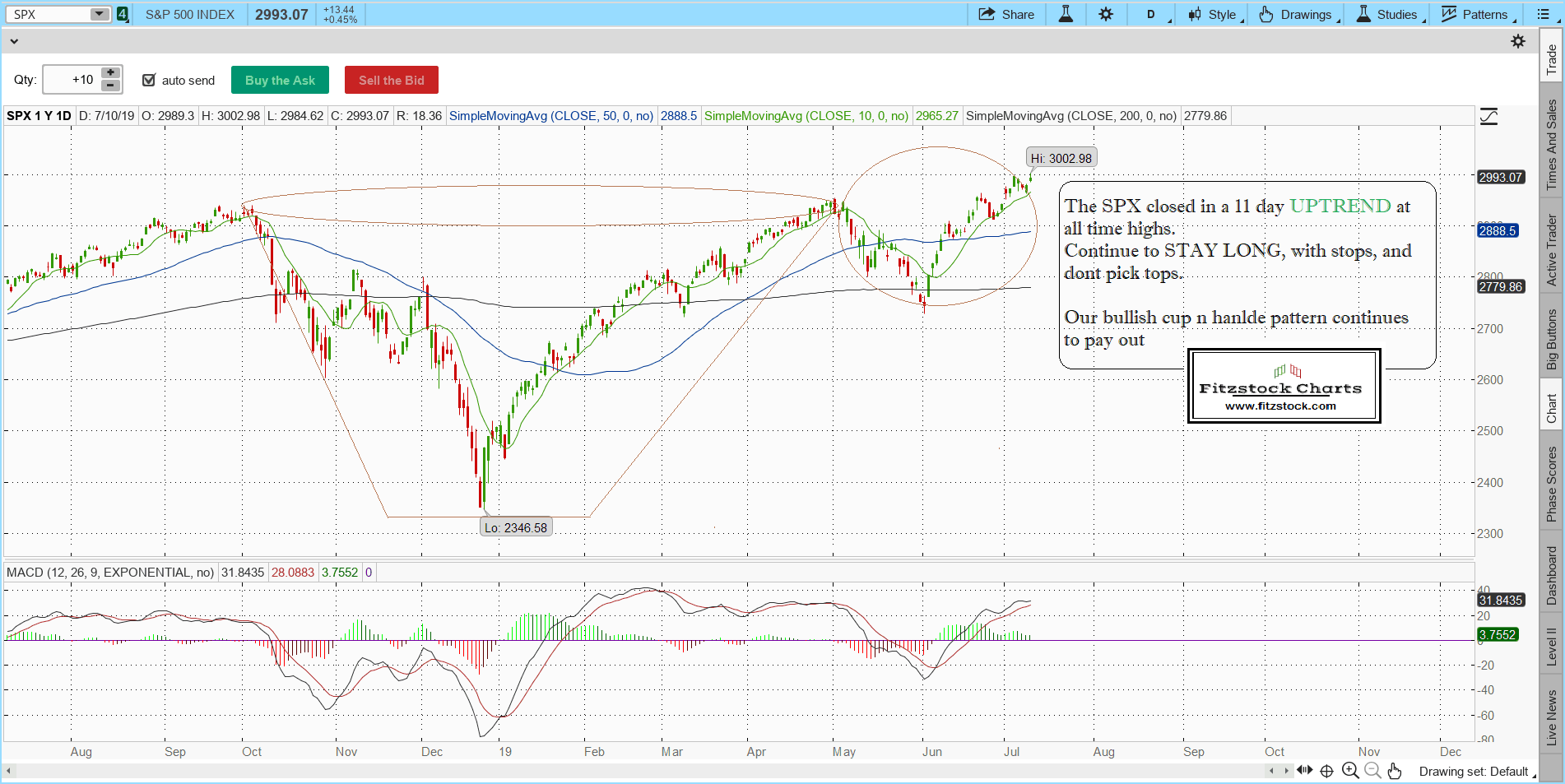Open the trade panel gear settings
This screenshot has width=1565, height=784.
click(x=1518, y=41)
